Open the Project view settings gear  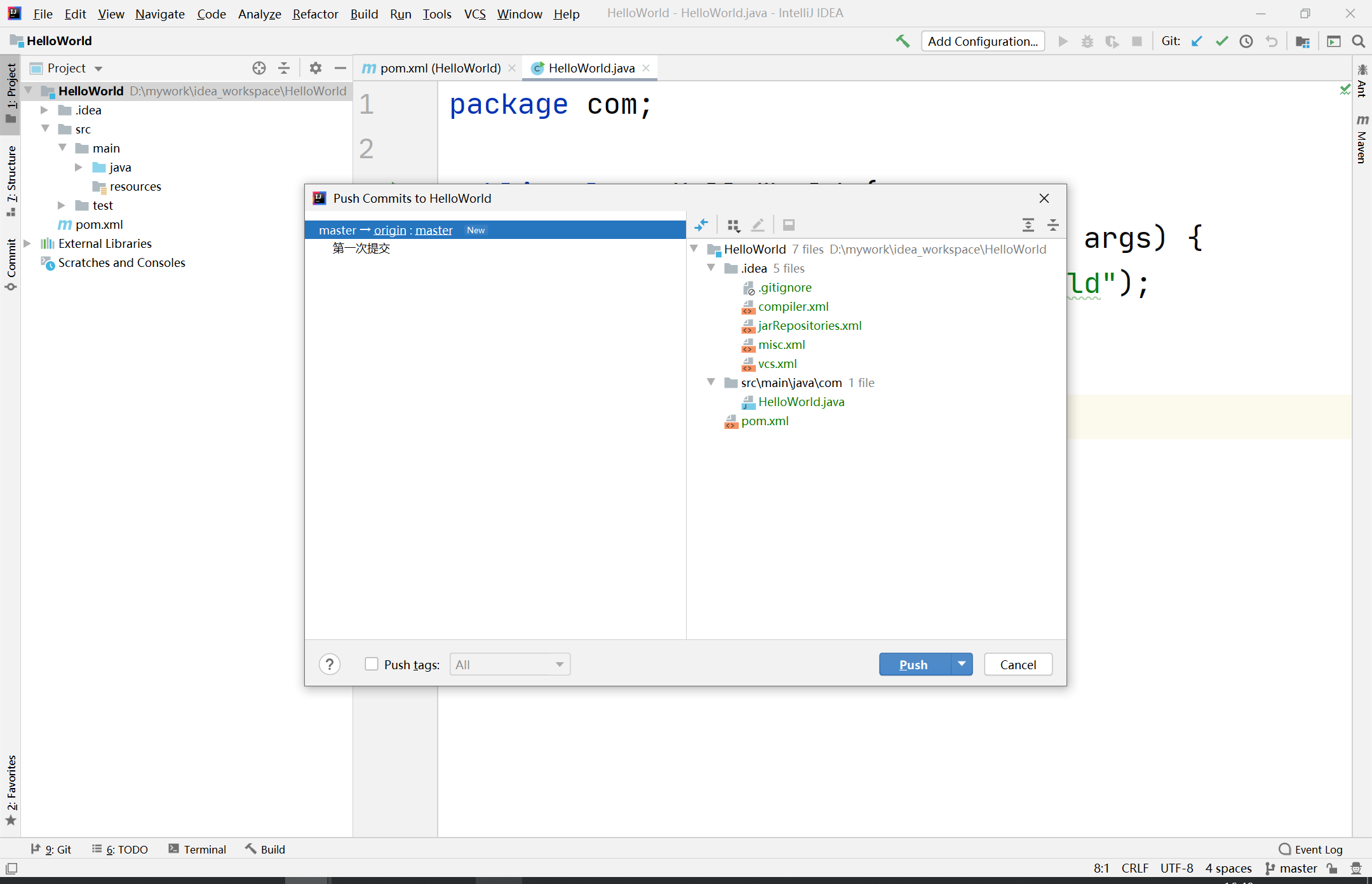pyautogui.click(x=315, y=68)
